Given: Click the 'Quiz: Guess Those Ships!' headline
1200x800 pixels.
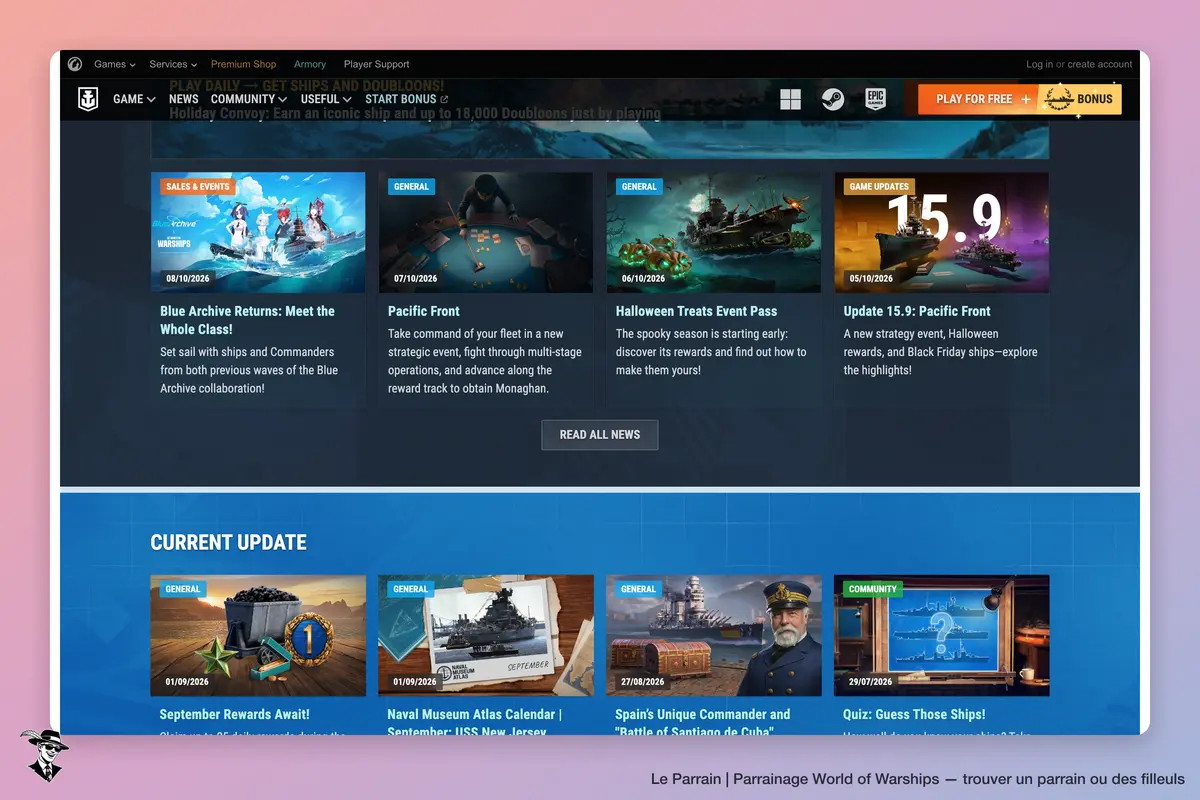Looking at the screenshot, I should pos(914,714).
